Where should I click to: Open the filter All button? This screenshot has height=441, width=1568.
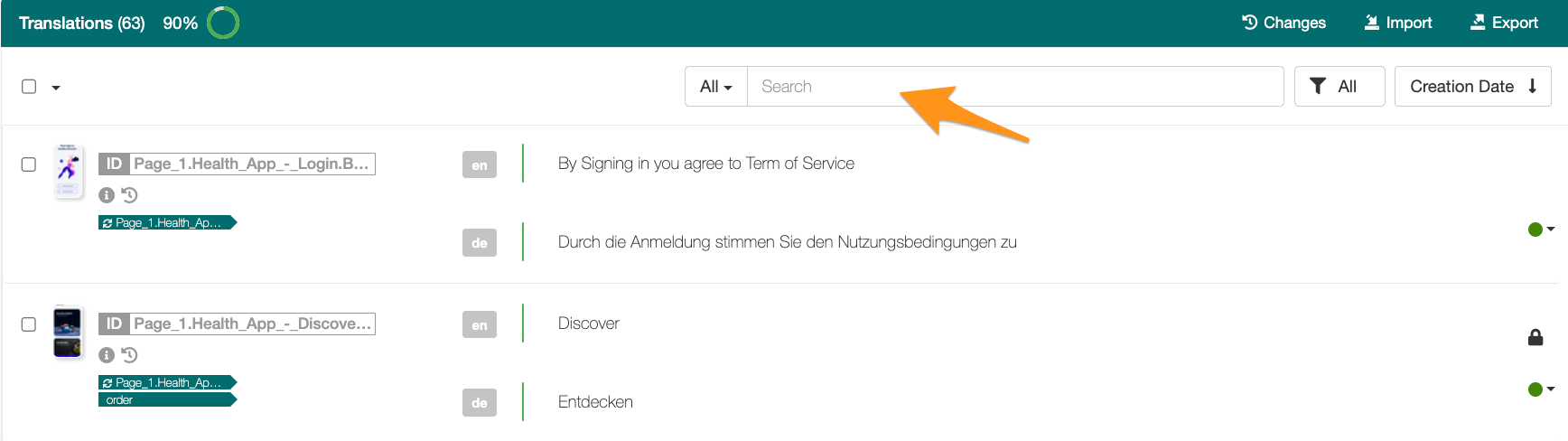click(1339, 87)
